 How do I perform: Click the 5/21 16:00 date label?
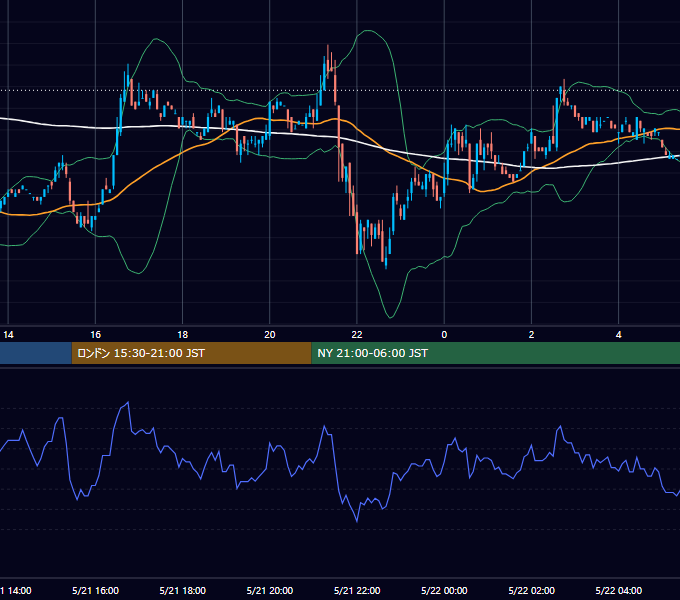point(95,590)
